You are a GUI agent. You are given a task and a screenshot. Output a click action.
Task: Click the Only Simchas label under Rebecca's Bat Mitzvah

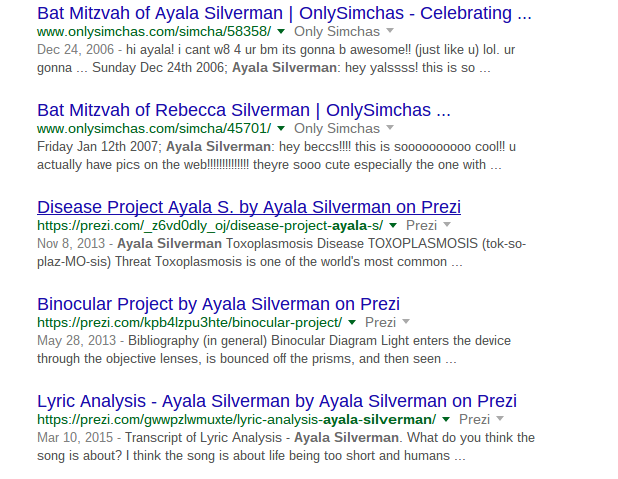[x=337, y=128]
